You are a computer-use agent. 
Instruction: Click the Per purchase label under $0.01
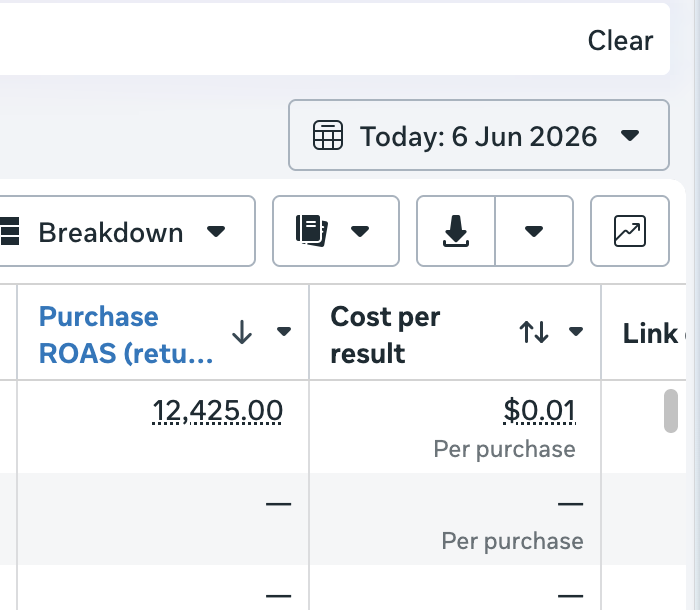pyautogui.click(x=504, y=449)
